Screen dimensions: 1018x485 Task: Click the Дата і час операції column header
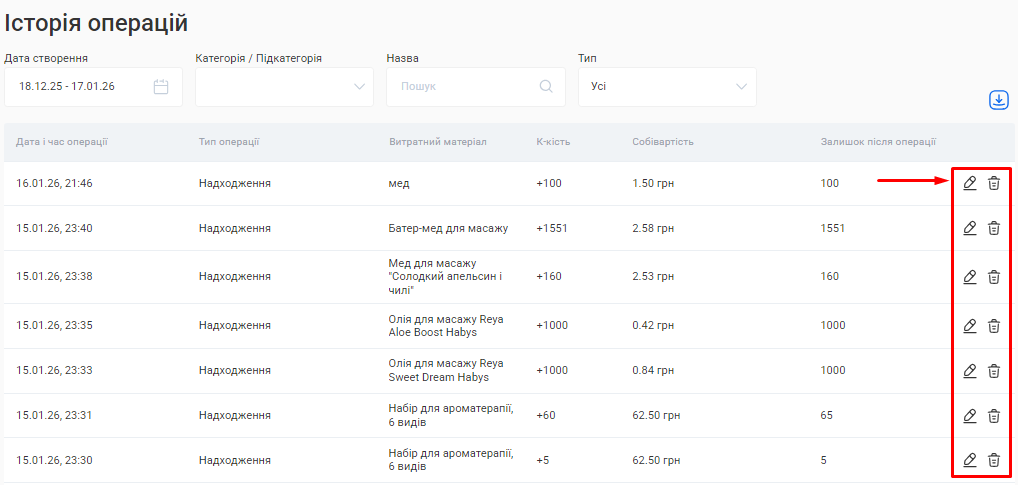click(62, 142)
